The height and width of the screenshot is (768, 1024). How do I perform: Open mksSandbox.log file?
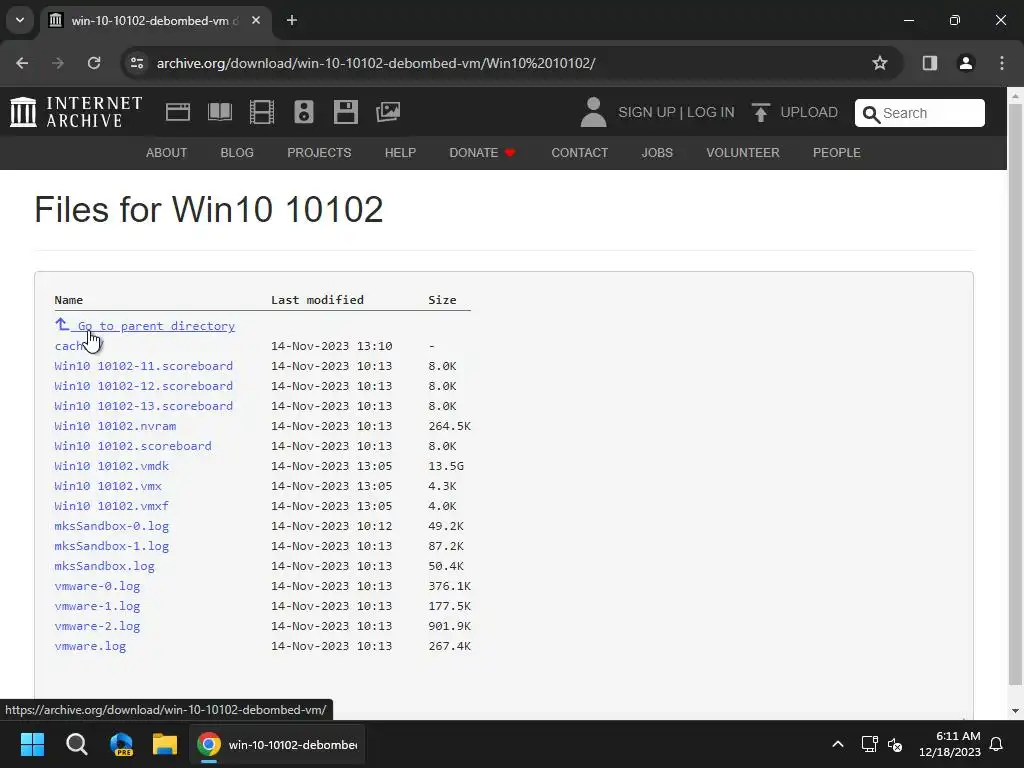[104, 566]
